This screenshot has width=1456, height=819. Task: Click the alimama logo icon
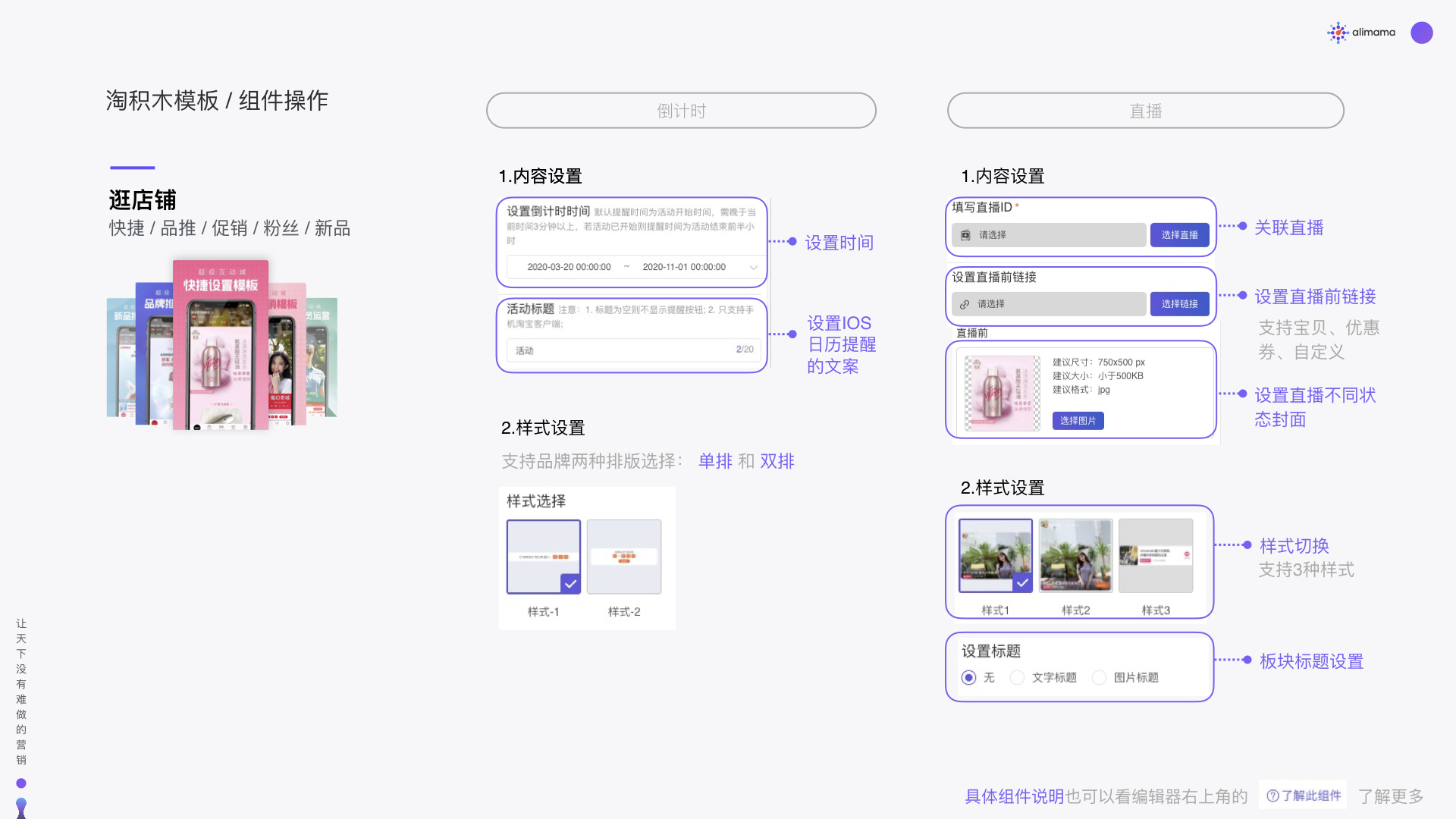click(x=1338, y=33)
